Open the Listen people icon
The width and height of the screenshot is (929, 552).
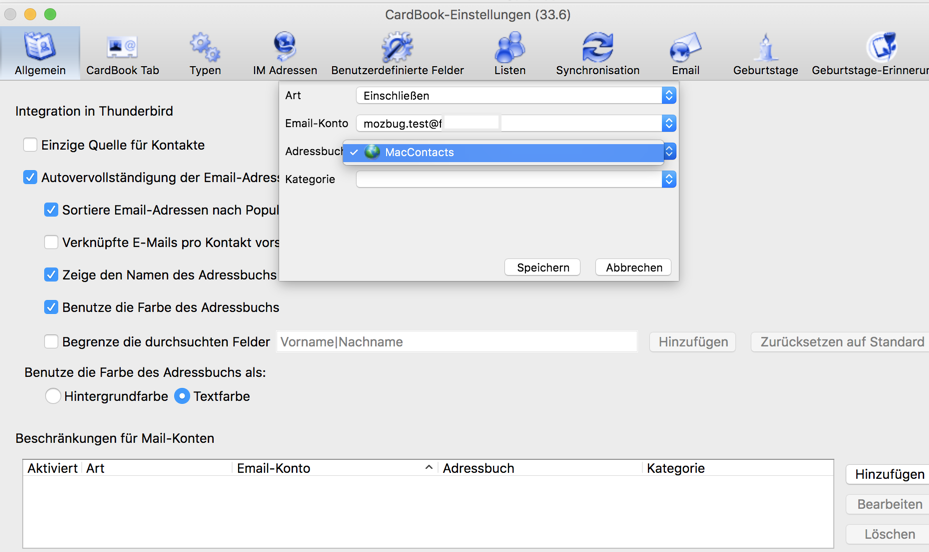click(x=510, y=47)
